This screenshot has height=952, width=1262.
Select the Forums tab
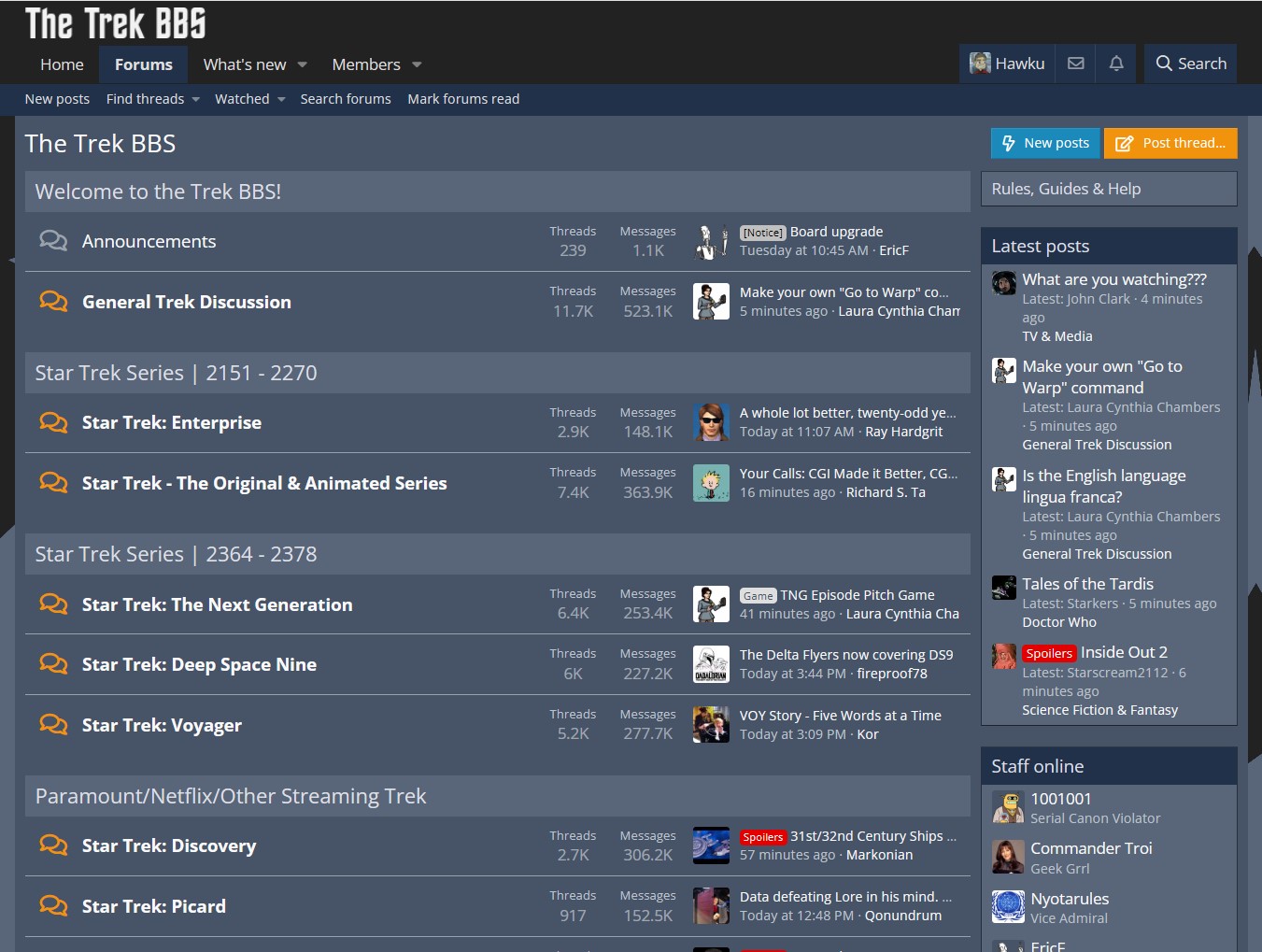144,64
